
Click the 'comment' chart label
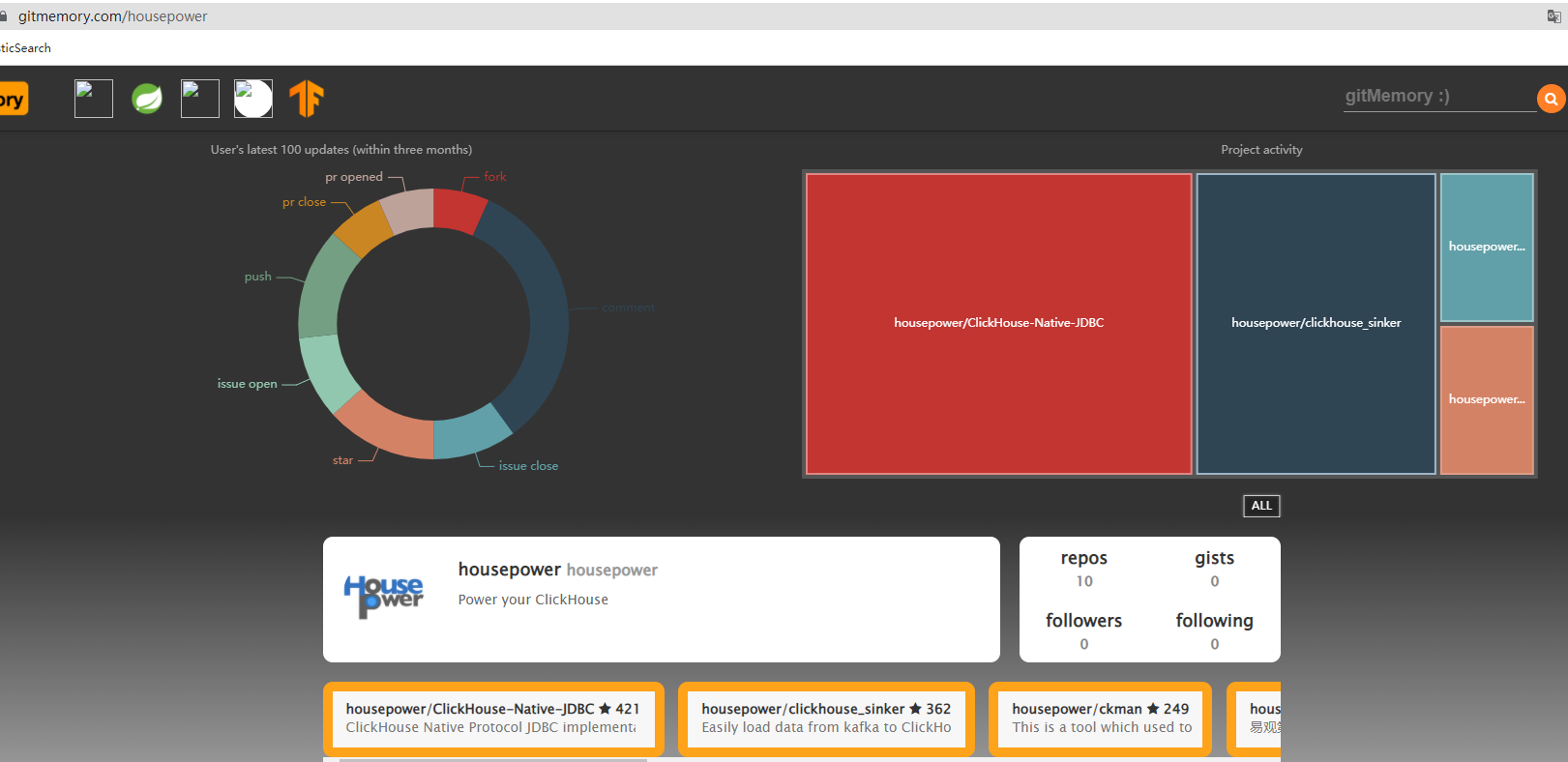(x=629, y=308)
